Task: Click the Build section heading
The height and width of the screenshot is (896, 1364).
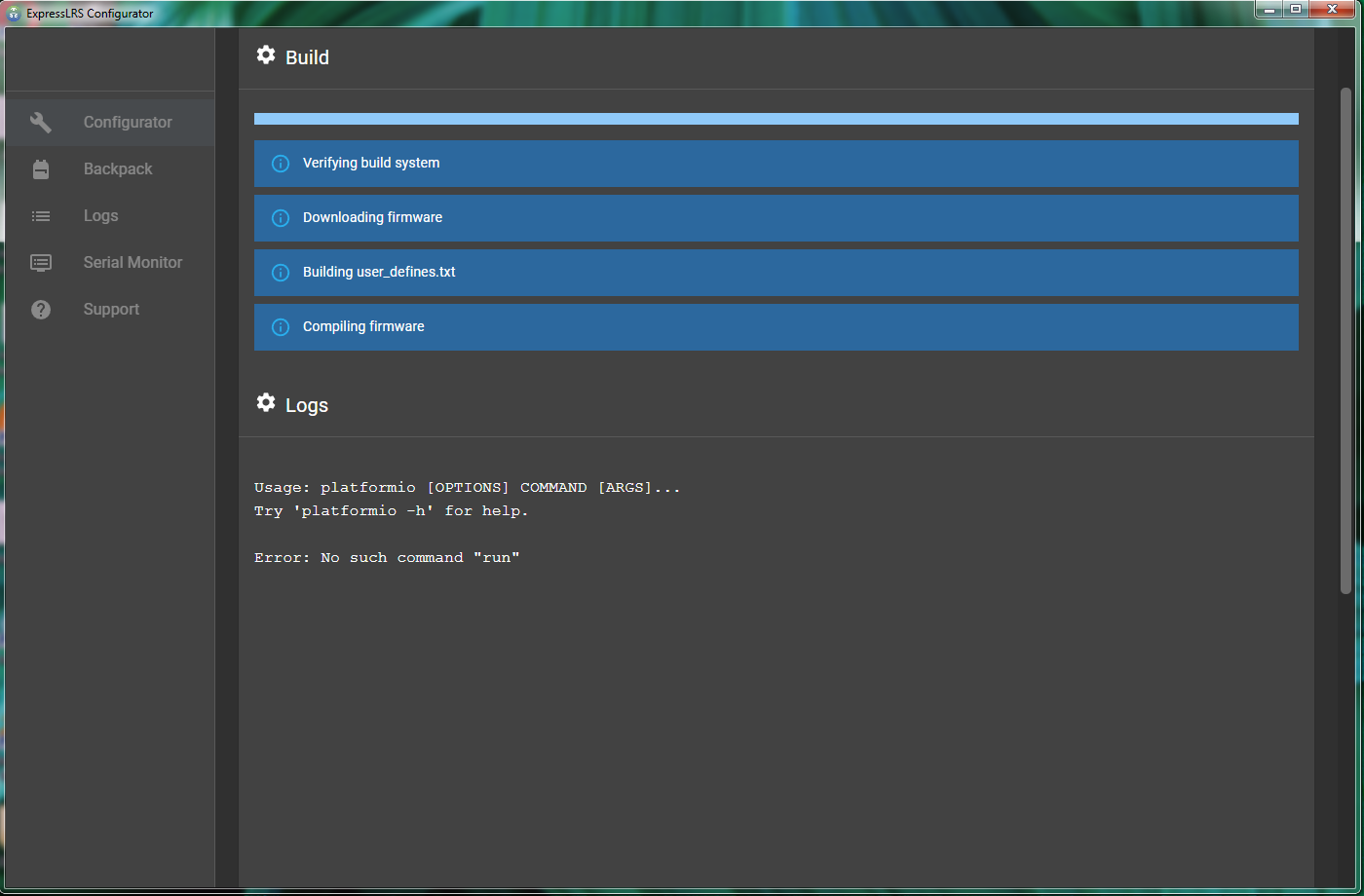Action: click(x=307, y=57)
